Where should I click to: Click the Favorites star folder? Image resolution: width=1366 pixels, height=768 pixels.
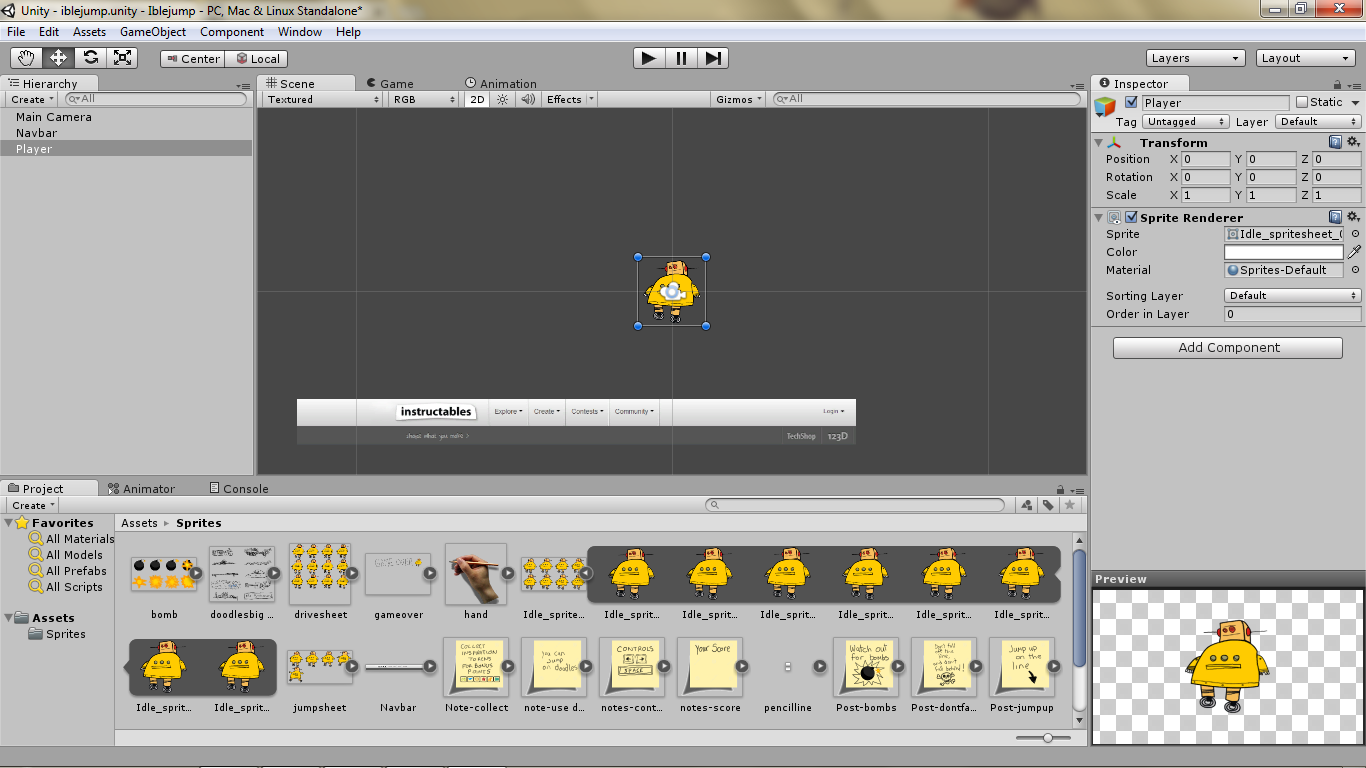22,523
